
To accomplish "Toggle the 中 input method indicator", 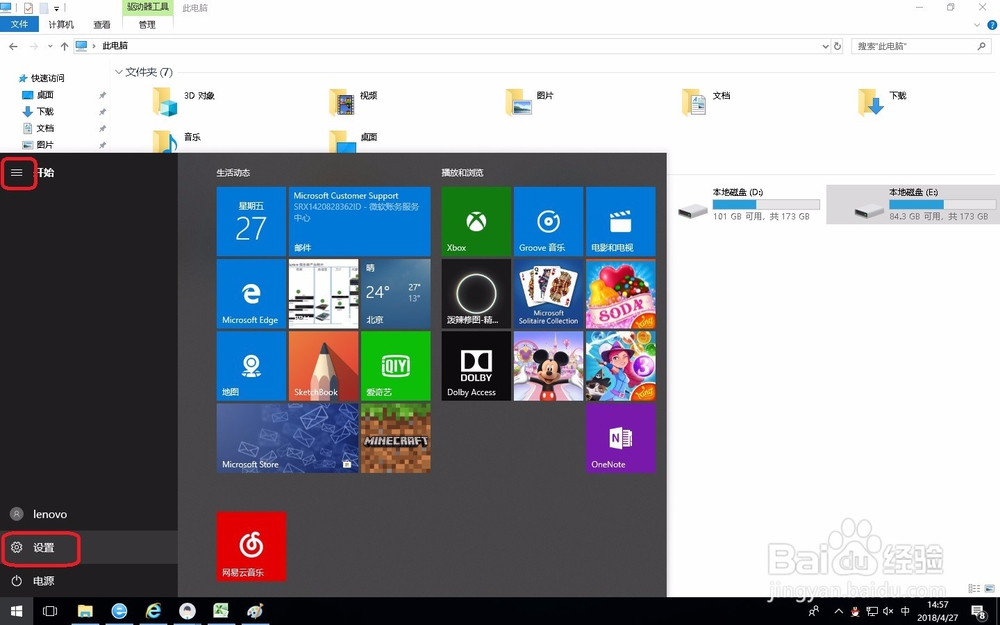I will click(x=905, y=611).
